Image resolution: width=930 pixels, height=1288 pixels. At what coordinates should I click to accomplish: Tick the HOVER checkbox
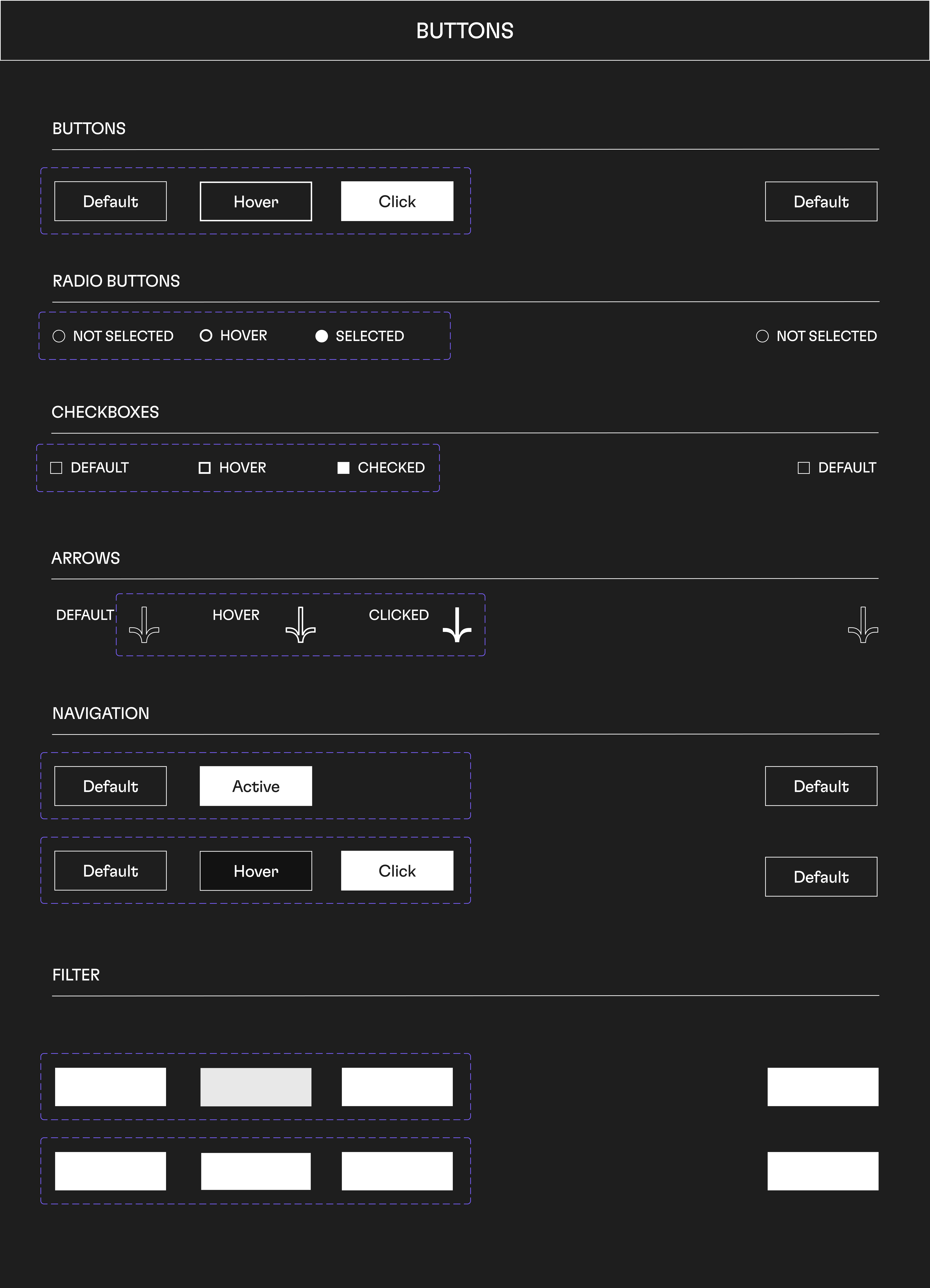click(205, 468)
